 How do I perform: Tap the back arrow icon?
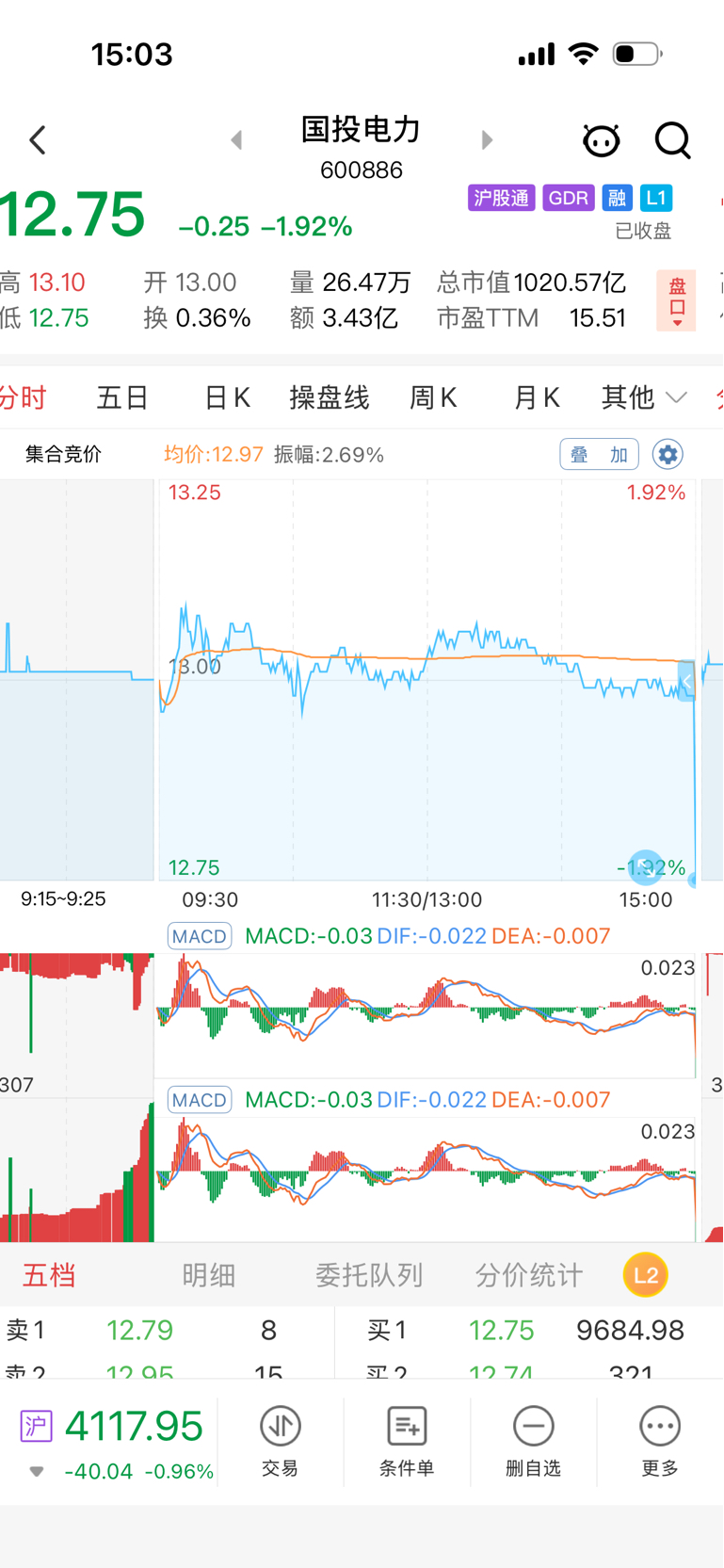[38, 140]
